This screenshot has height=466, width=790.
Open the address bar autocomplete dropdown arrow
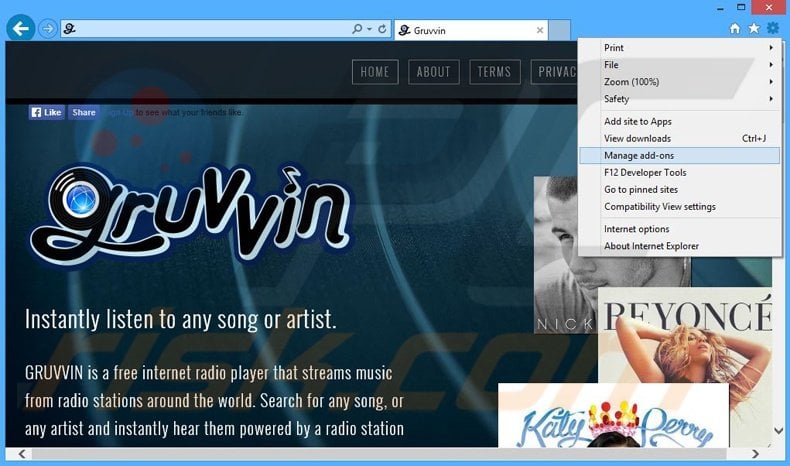tap(369, 29)
